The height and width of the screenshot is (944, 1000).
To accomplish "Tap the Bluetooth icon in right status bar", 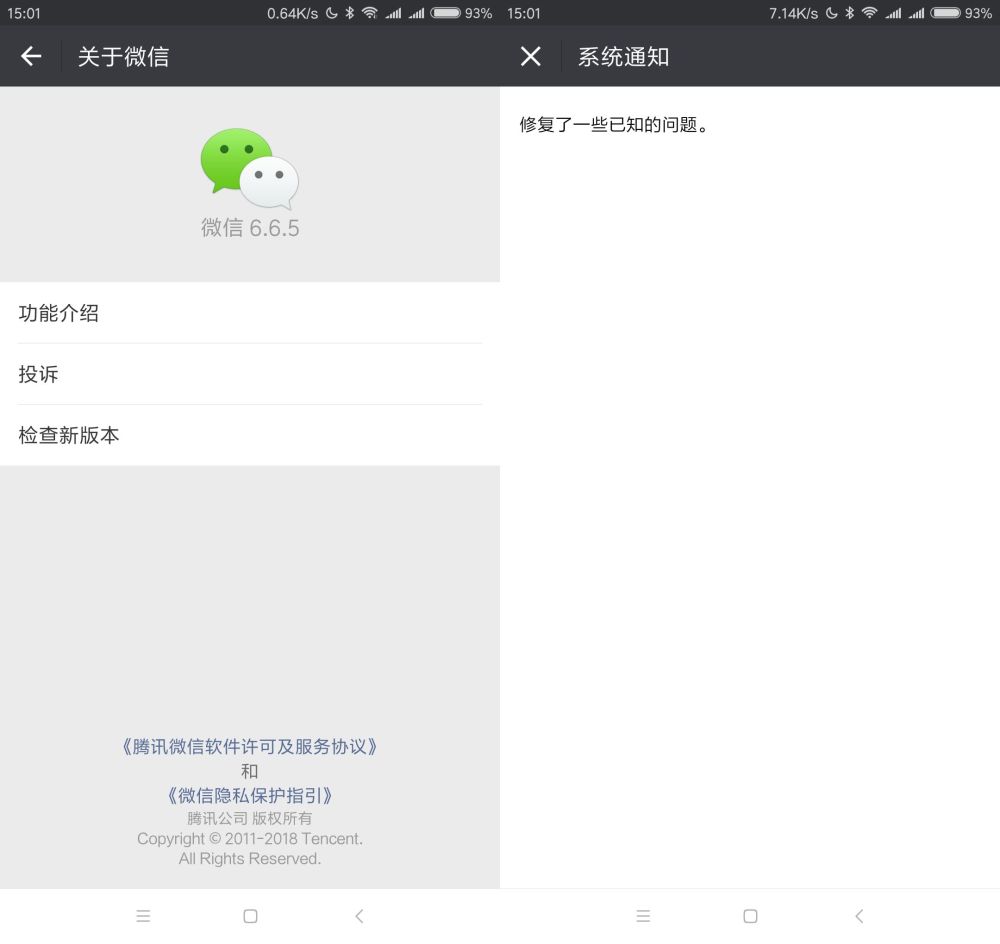I will [x=849, y=13].
